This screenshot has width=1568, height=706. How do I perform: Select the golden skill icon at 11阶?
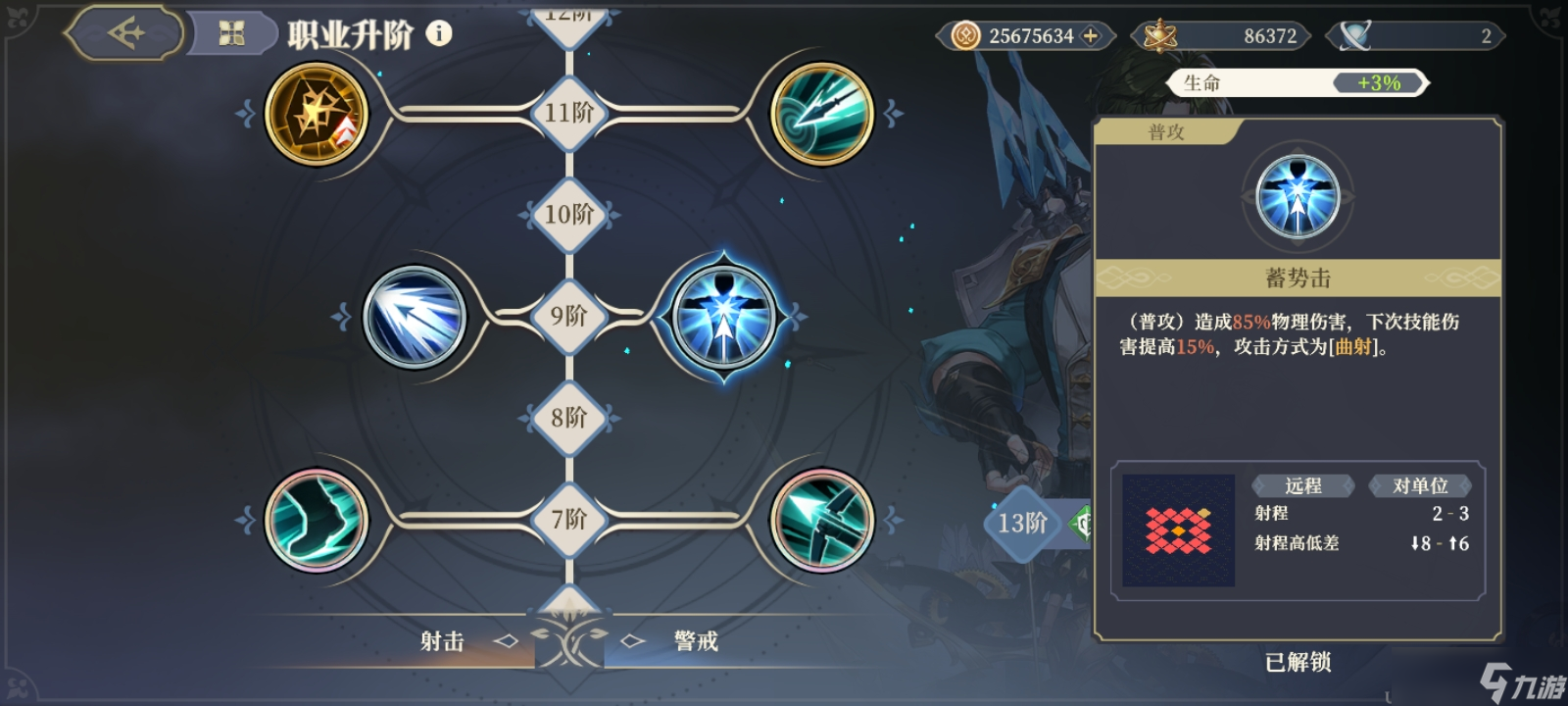(317, 114)
